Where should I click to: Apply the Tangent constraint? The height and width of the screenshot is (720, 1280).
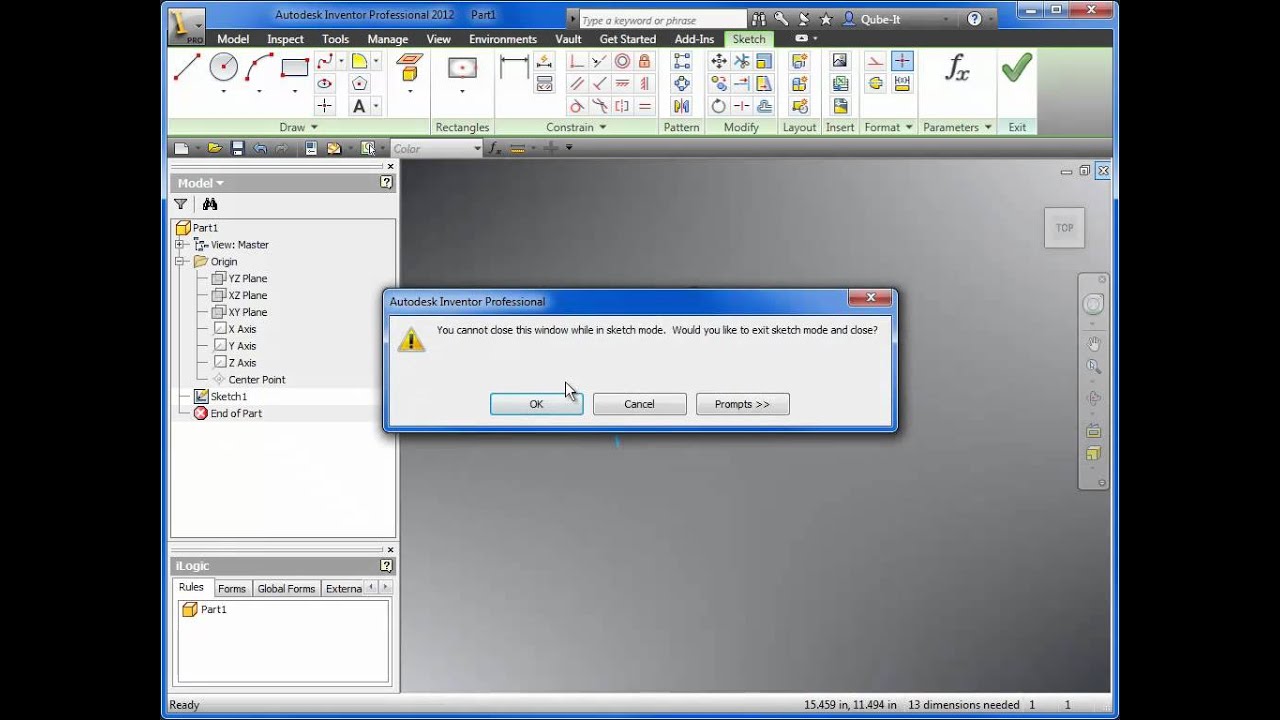tap(577, 106)
